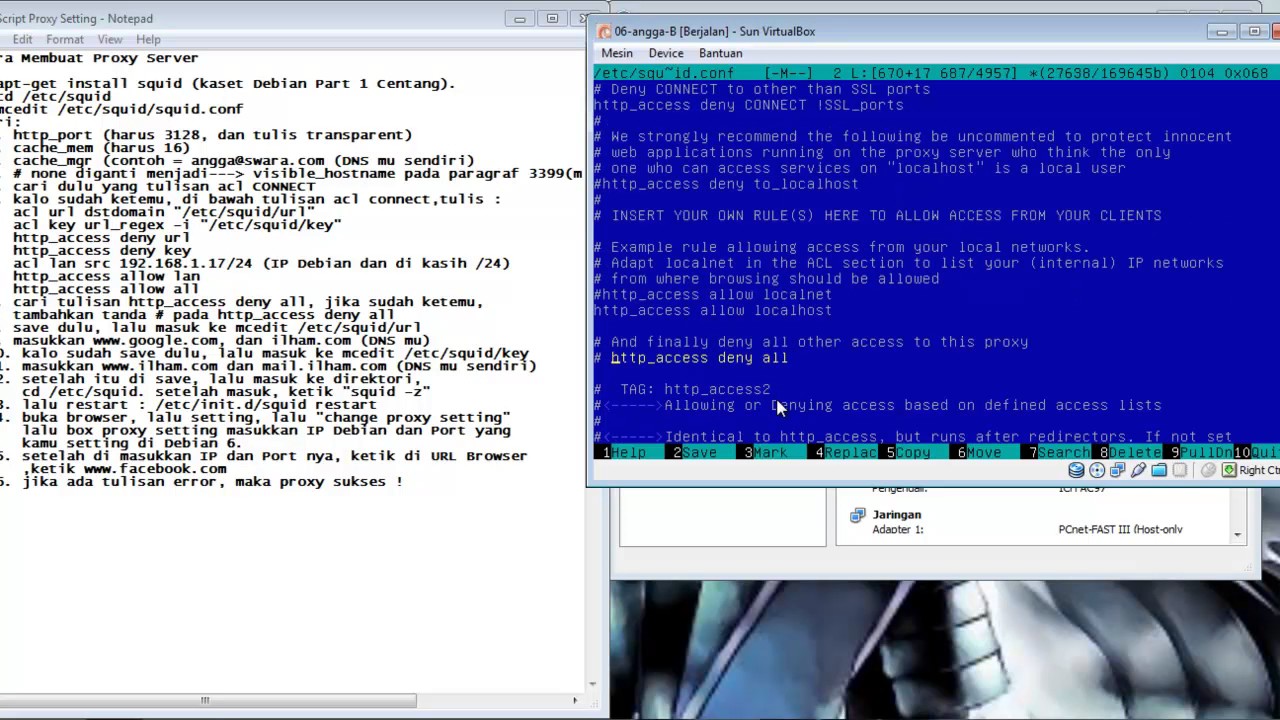Click the USB devices status icon
The image size is (1280, 720).
coord(1138,470)
